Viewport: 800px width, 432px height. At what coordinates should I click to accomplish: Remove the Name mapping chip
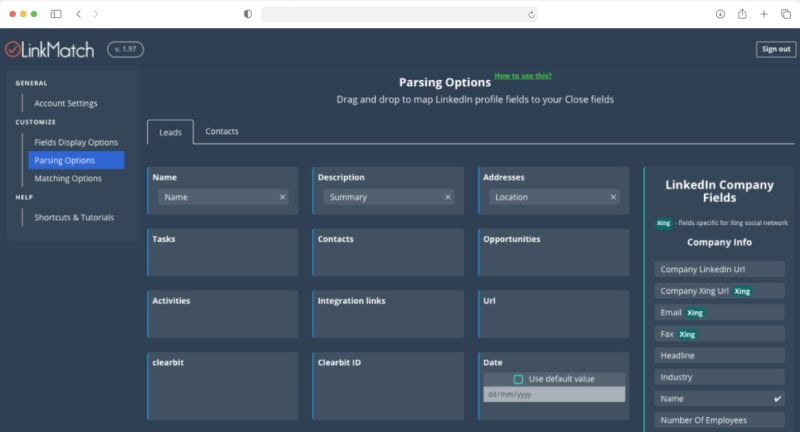282,197
